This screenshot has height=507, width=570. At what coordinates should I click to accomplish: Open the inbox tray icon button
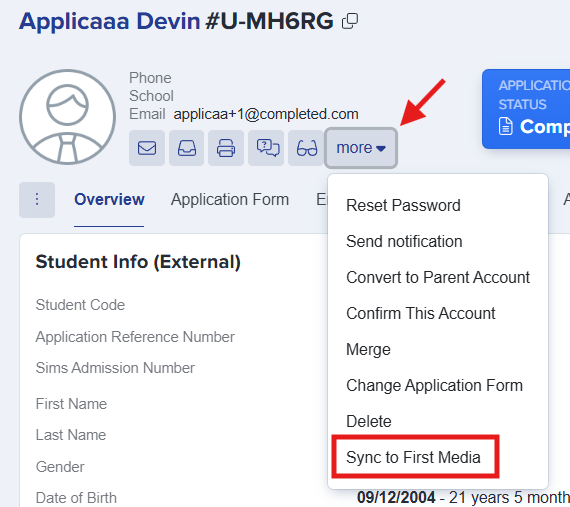[x=186, y=148]
